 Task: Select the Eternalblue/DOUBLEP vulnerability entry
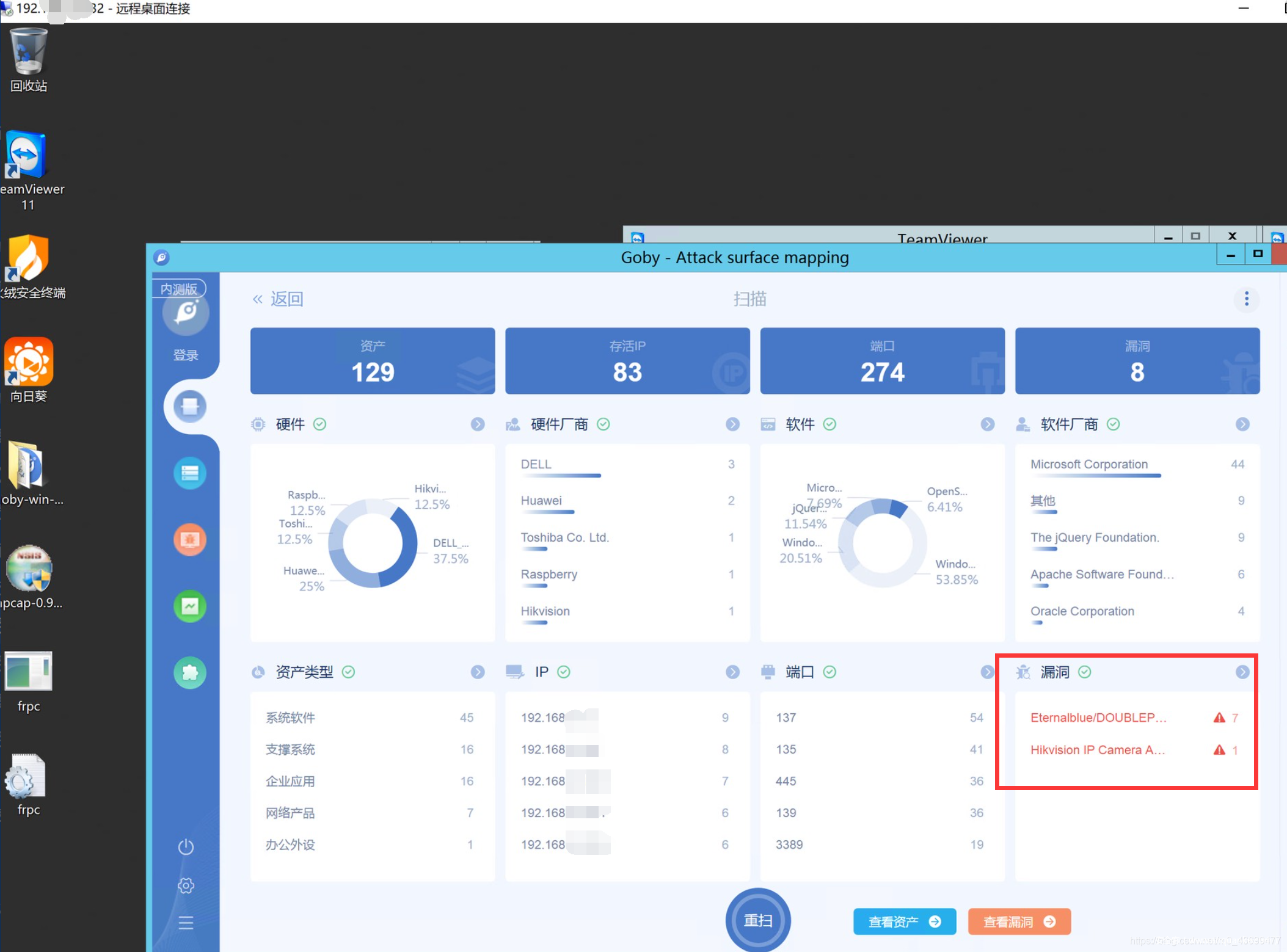click(1098, 718)
